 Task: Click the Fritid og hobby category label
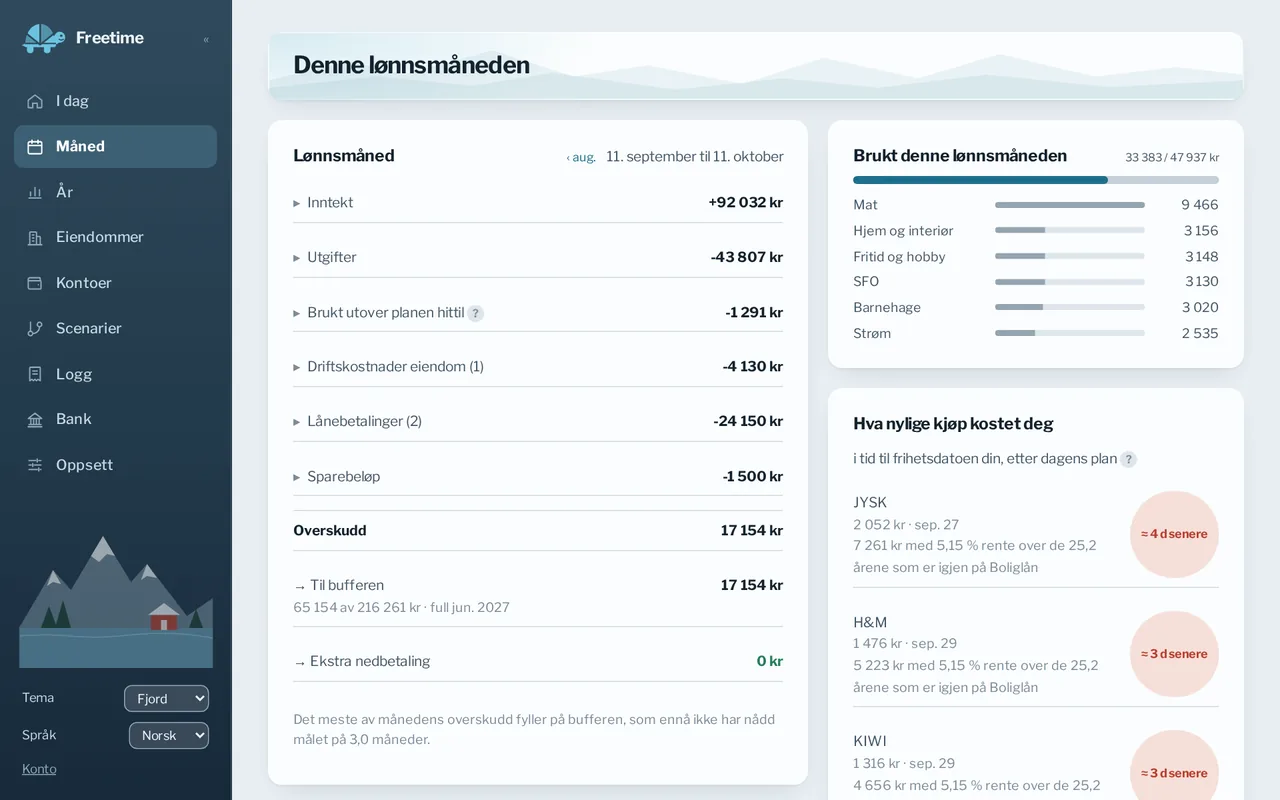point(899,257)
